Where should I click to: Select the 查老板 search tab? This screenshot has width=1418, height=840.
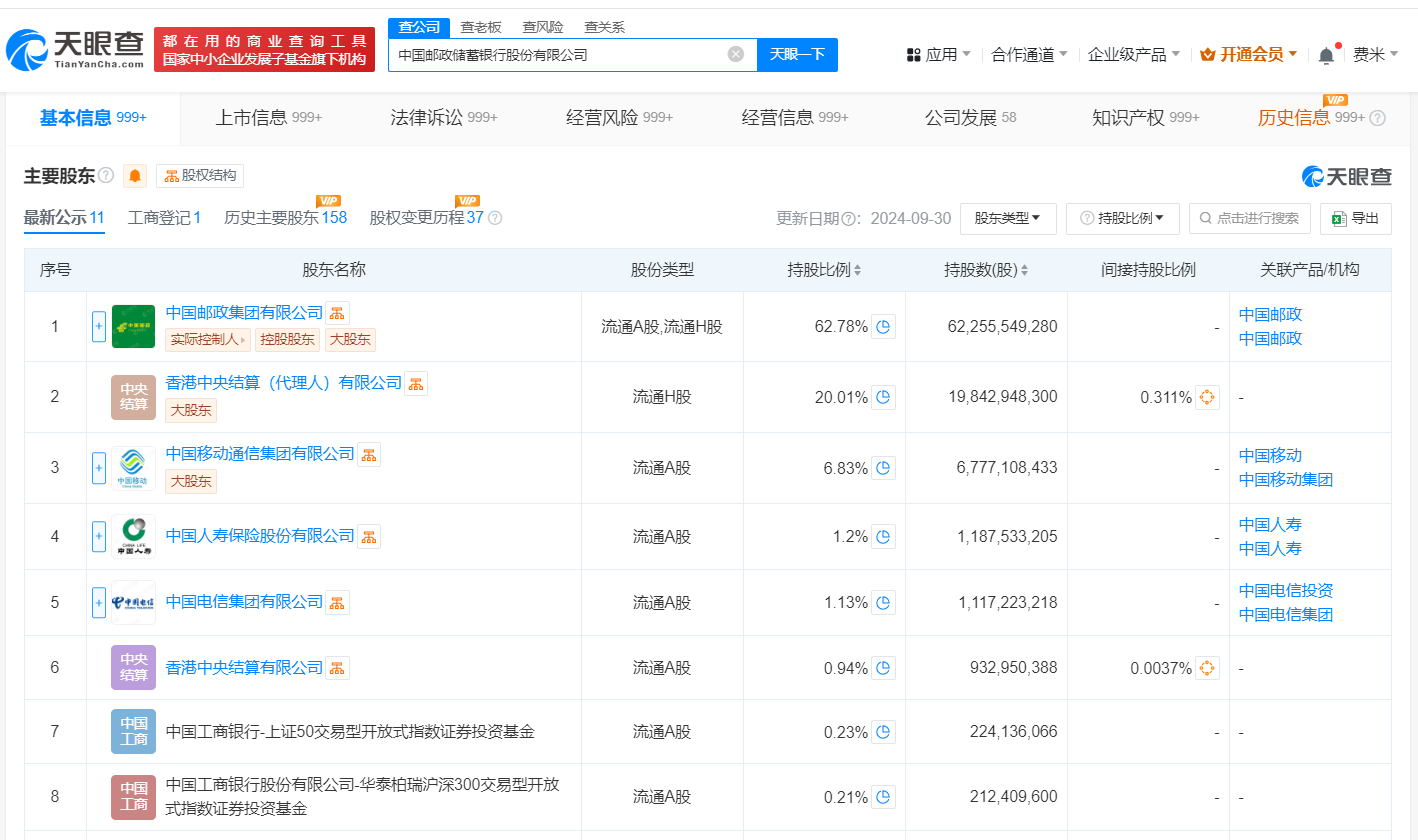click(481, 27)
